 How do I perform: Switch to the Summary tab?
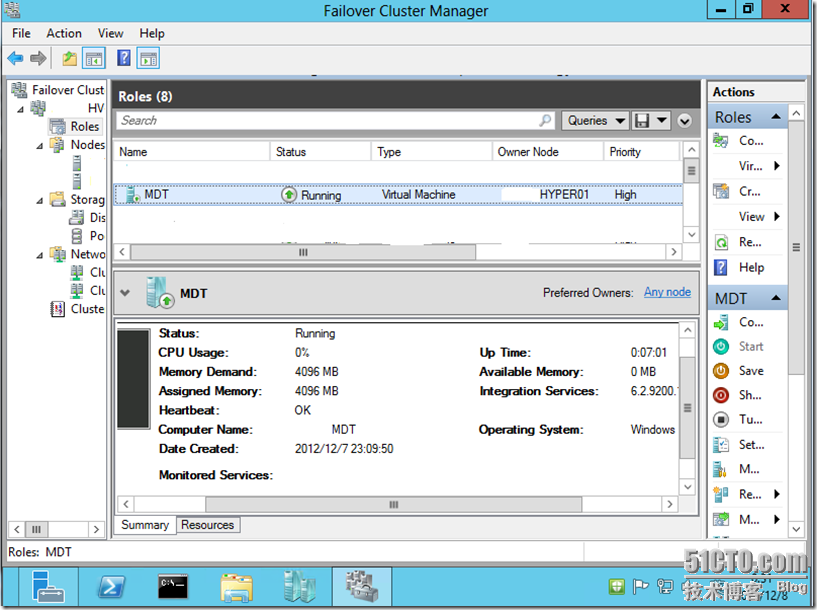[x=145, y=525]
